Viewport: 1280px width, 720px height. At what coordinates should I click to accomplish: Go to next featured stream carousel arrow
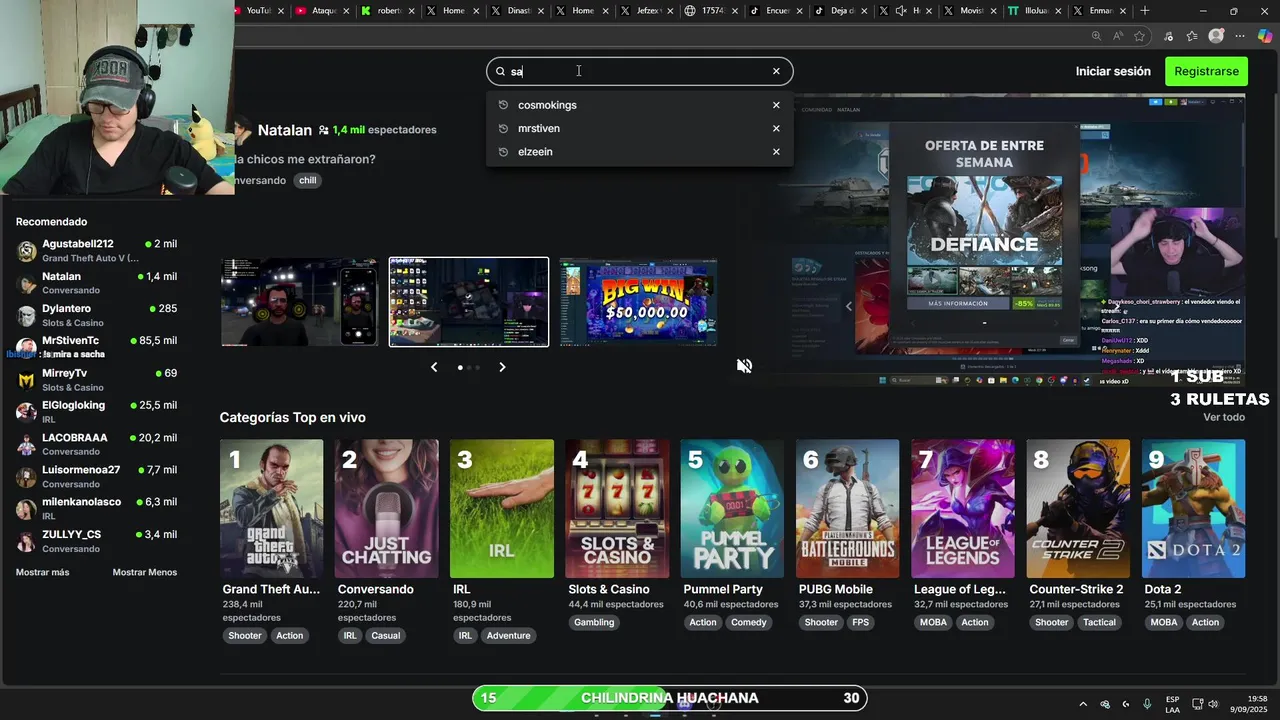(x=502, y=367)
